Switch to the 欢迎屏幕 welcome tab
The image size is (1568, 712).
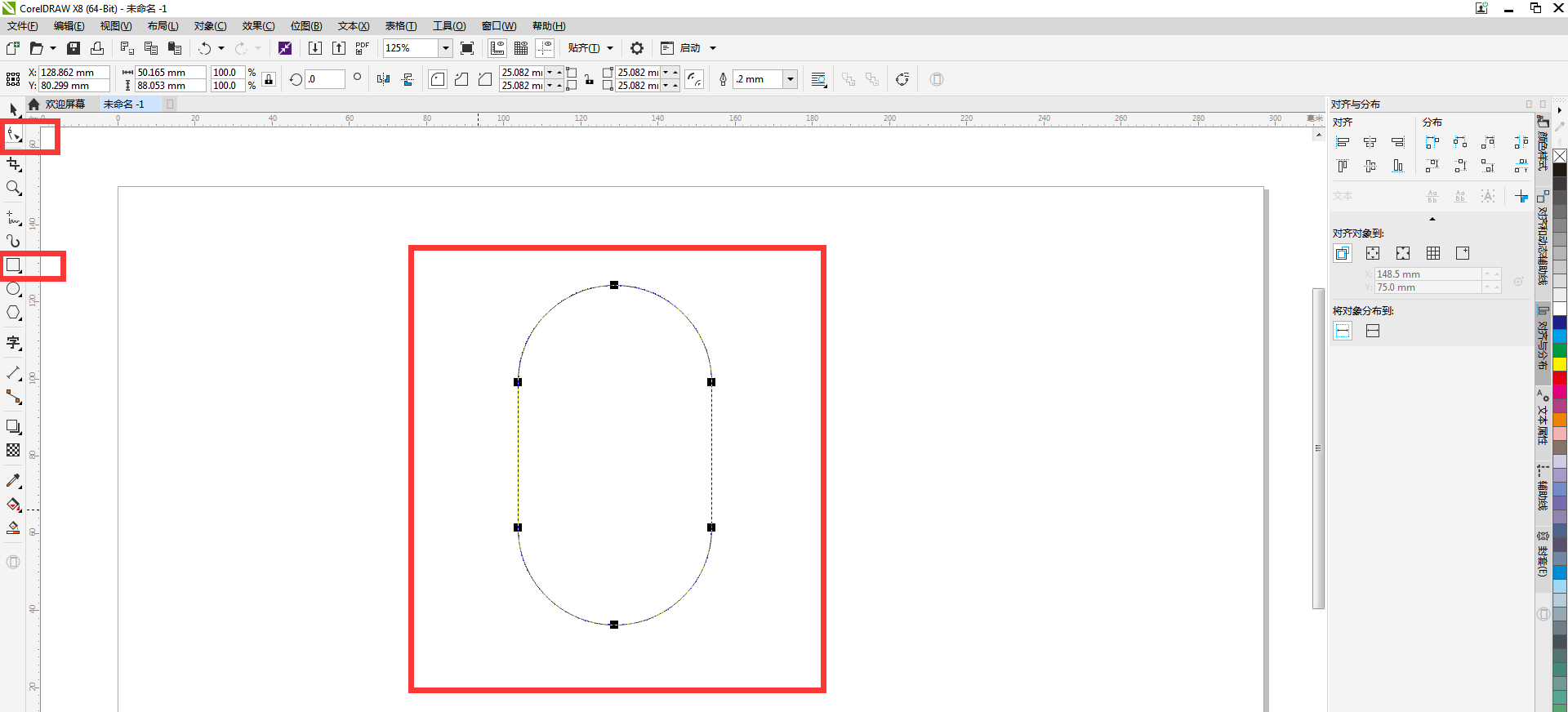65,105
